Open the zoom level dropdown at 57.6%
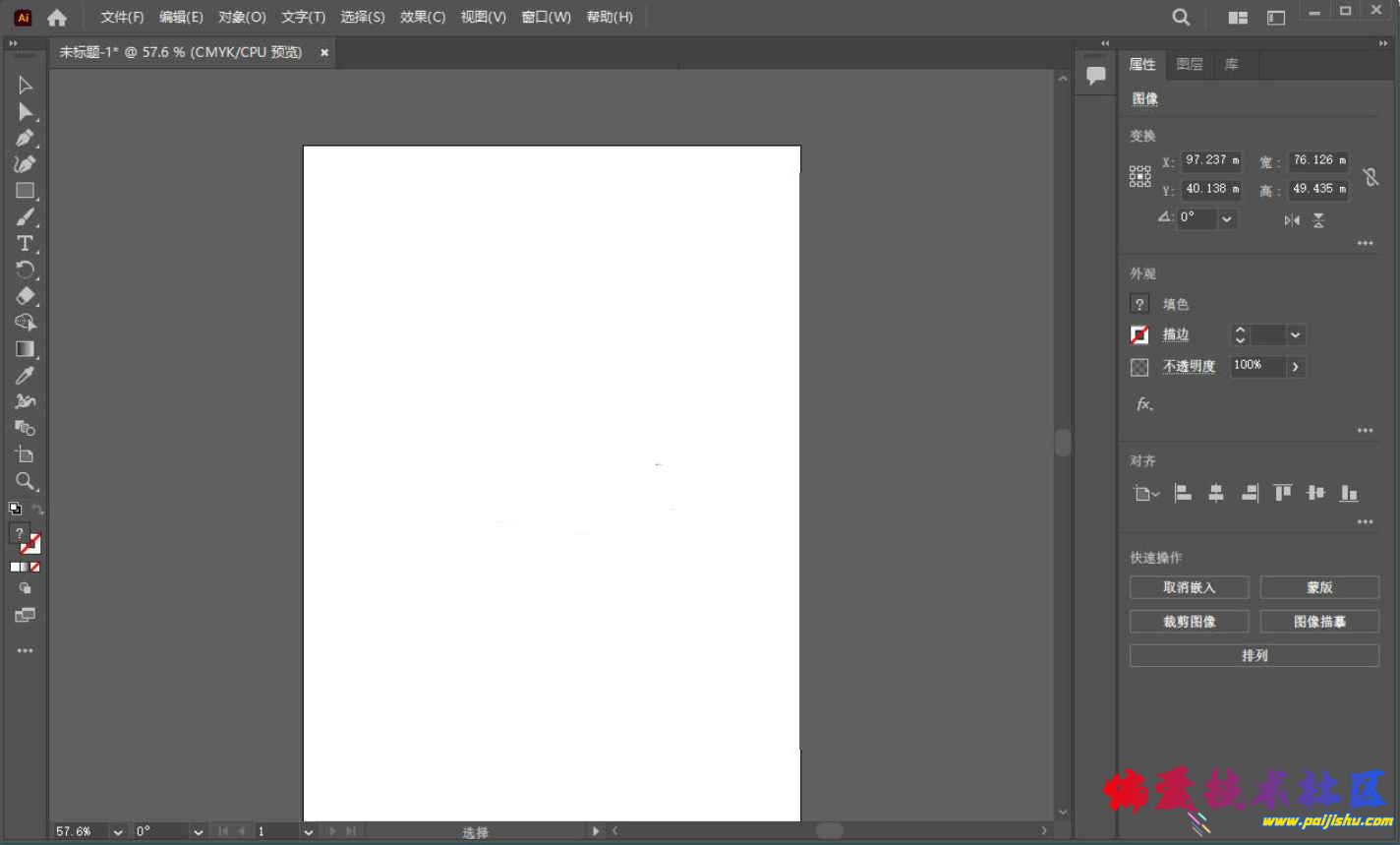This screenshot has width=1400, height=845. click(118, 832)
